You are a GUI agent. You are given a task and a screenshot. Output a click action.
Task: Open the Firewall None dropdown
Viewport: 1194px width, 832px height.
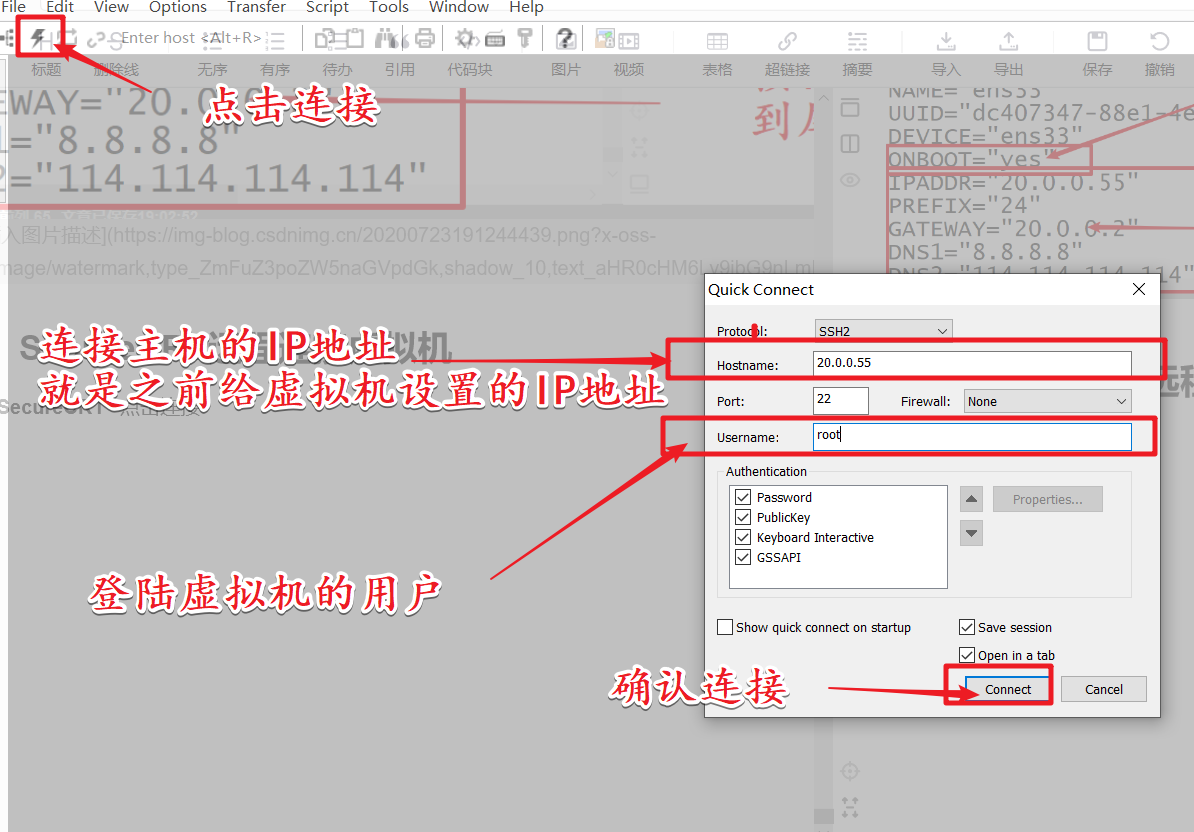tap(1048, 401)
